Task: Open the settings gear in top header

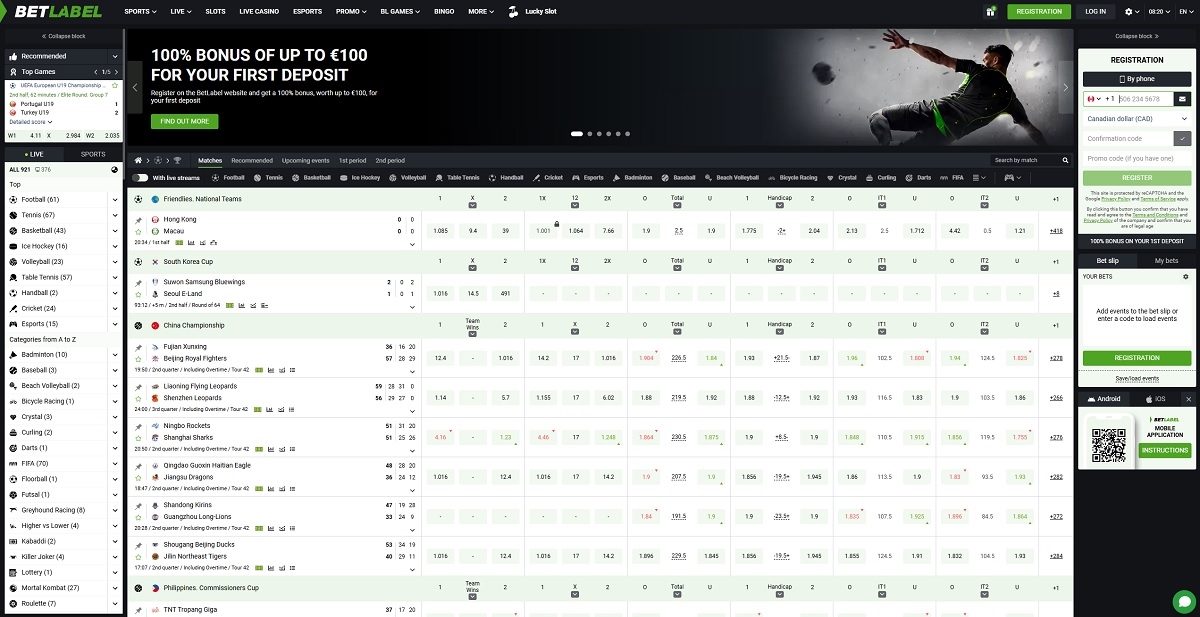Action: coord(1131,11)
